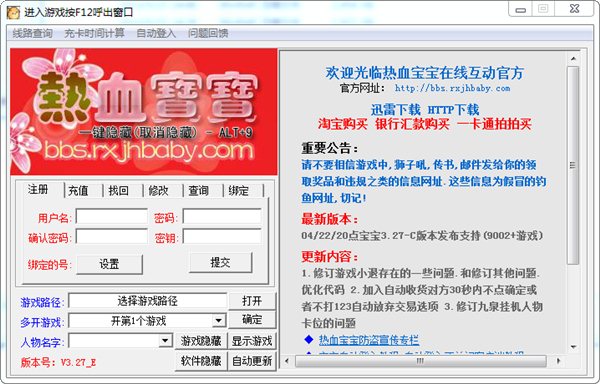Click the app icon in title bar
The width and height of the screenshot is (600, 384).
click(13, 12)
